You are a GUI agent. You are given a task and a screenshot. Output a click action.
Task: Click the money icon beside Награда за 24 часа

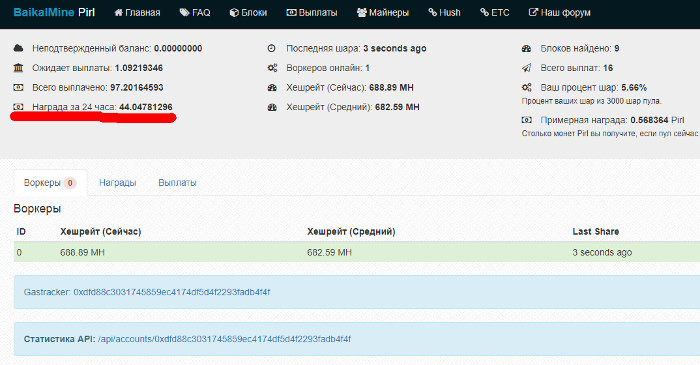(x=18, y=107)
